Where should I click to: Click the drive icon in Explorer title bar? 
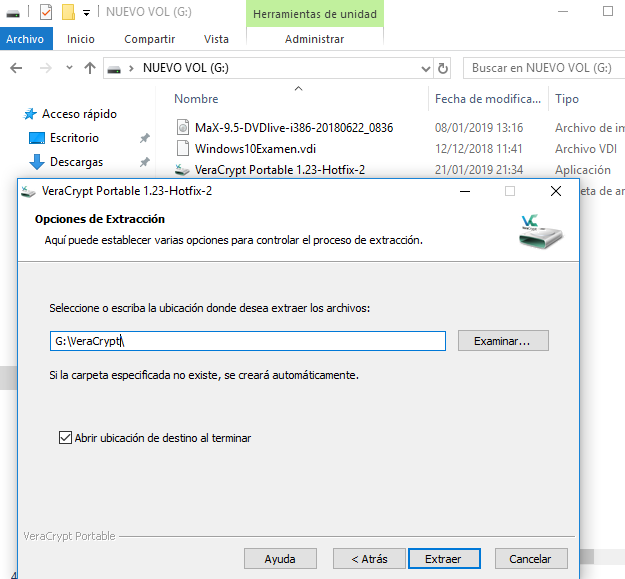pyautogui.click(x=13, y=14)
